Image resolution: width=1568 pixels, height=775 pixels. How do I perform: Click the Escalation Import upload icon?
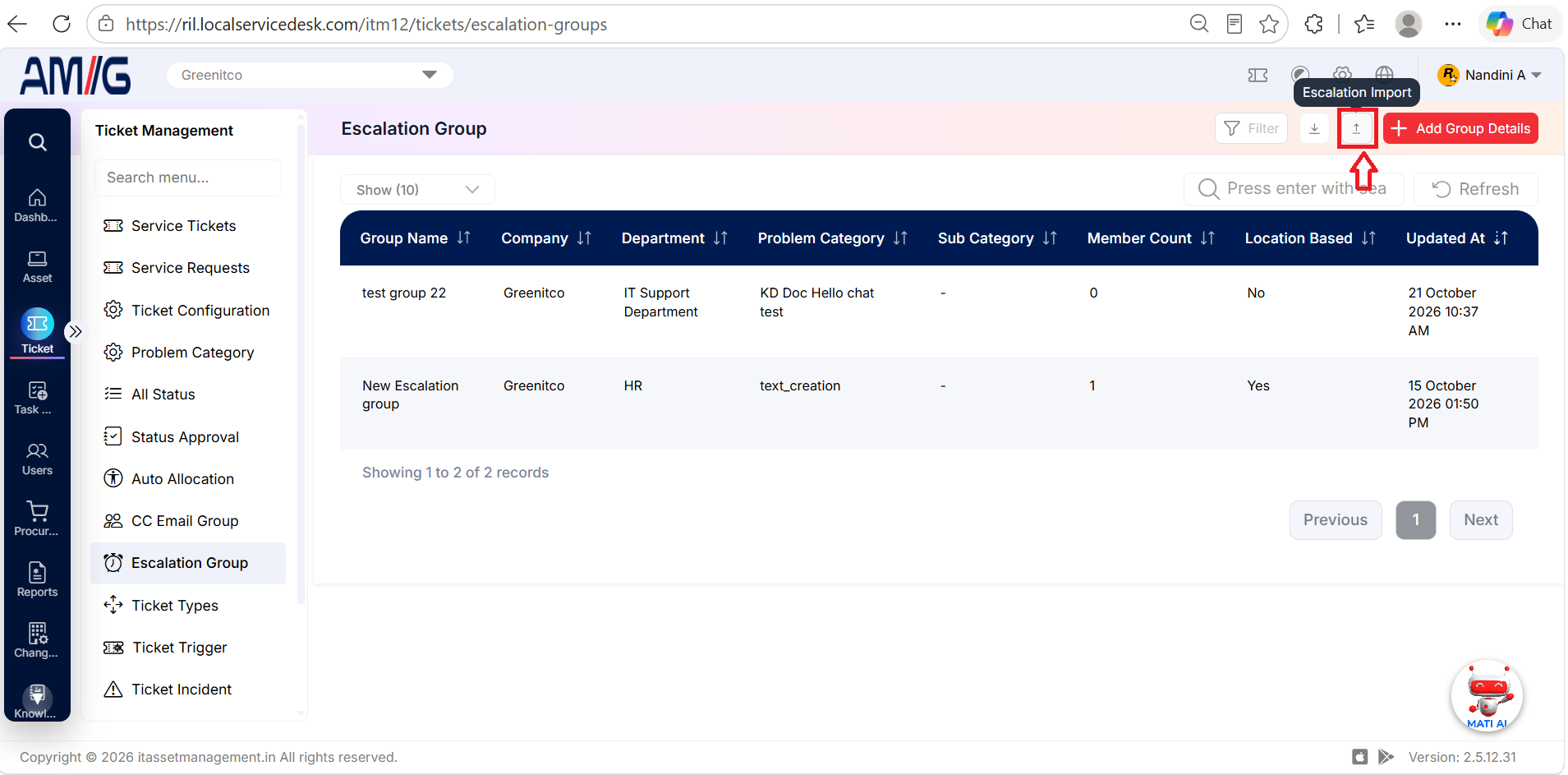click(x=1356, y=128)
